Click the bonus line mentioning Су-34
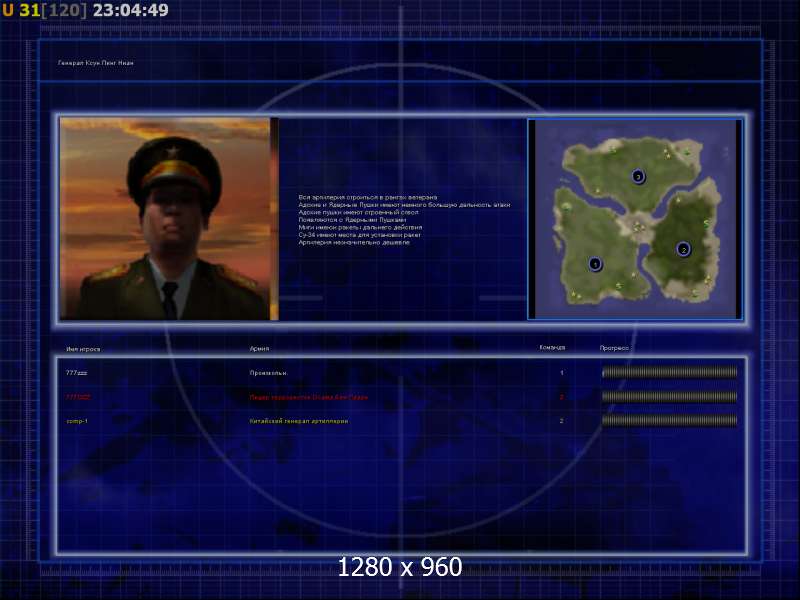 click(360, 235)
